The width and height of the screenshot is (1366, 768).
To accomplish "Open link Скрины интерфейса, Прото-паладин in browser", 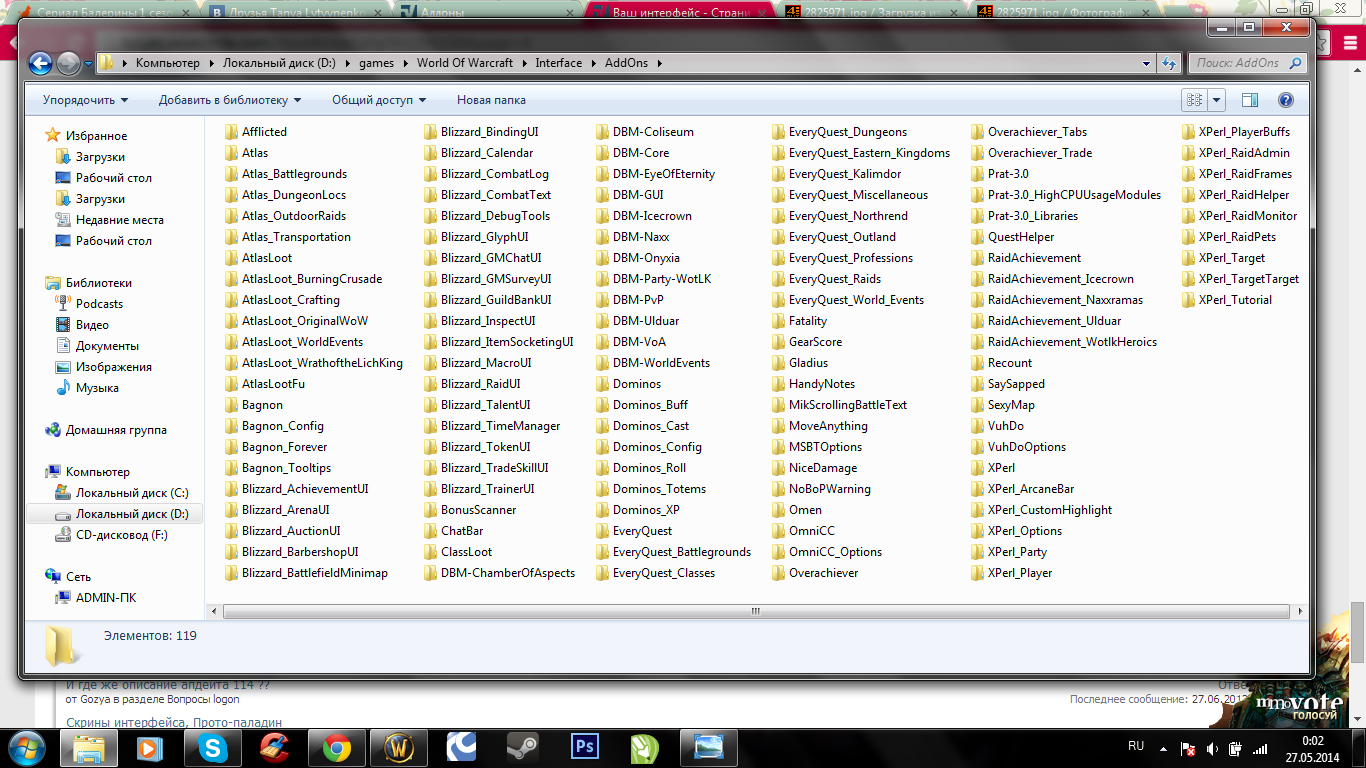I will tap(174, 722).
